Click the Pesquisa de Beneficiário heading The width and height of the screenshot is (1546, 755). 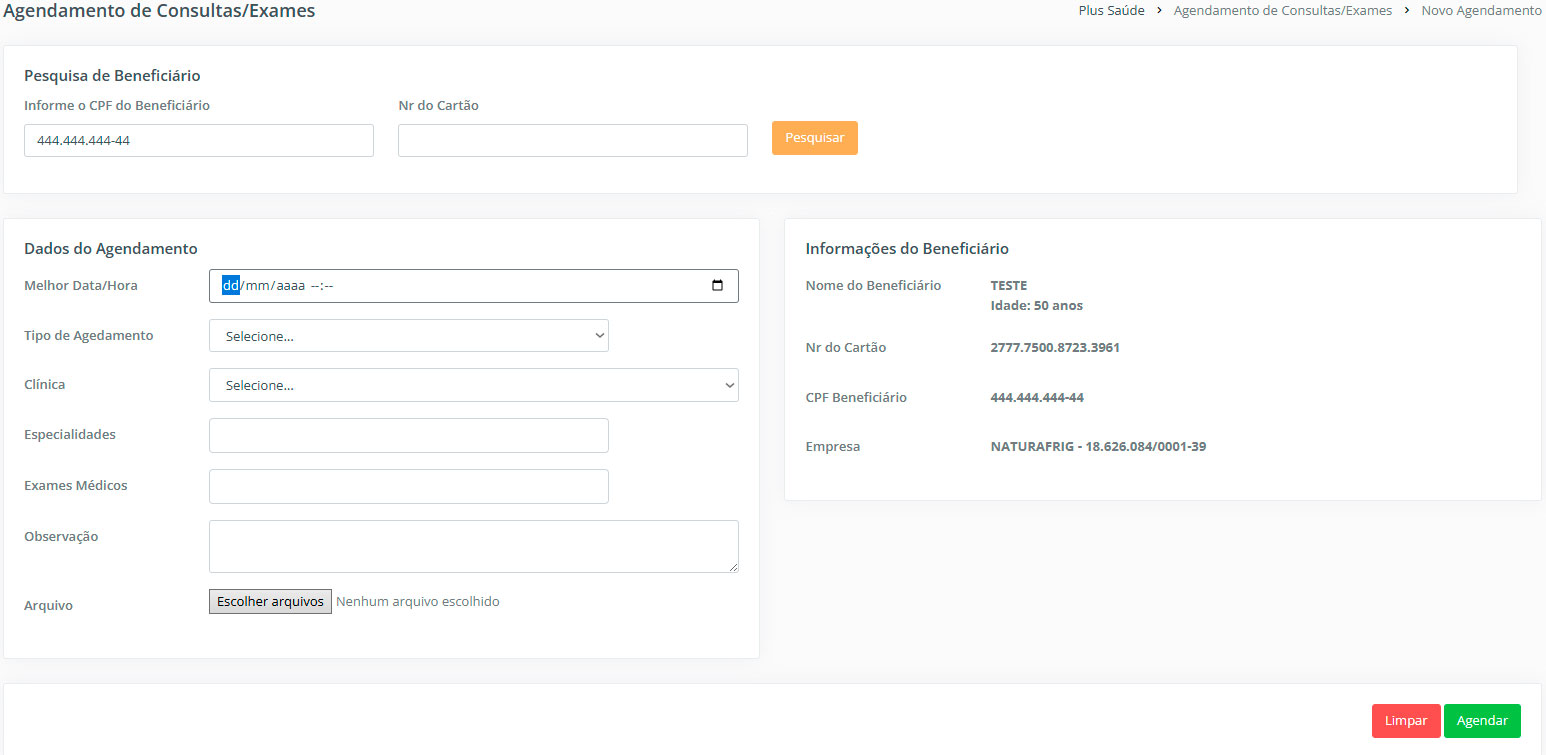[112, 75]
